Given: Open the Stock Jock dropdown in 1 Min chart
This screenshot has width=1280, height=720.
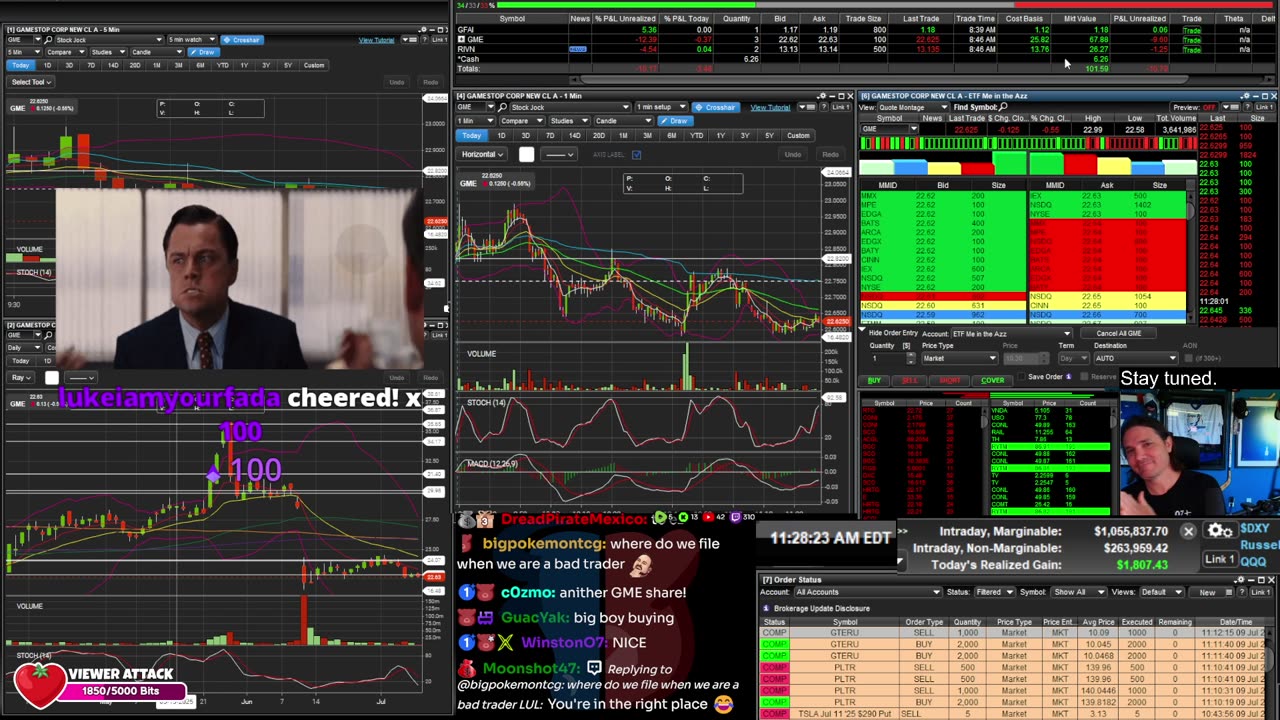Looking at the screenshot, I should pyautogui.click(x=571, y=107).
